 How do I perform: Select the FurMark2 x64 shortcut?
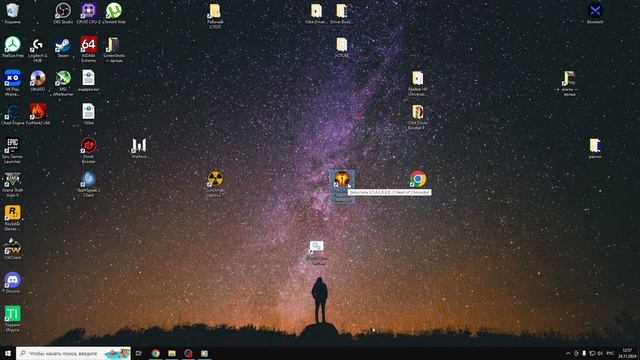38,114
